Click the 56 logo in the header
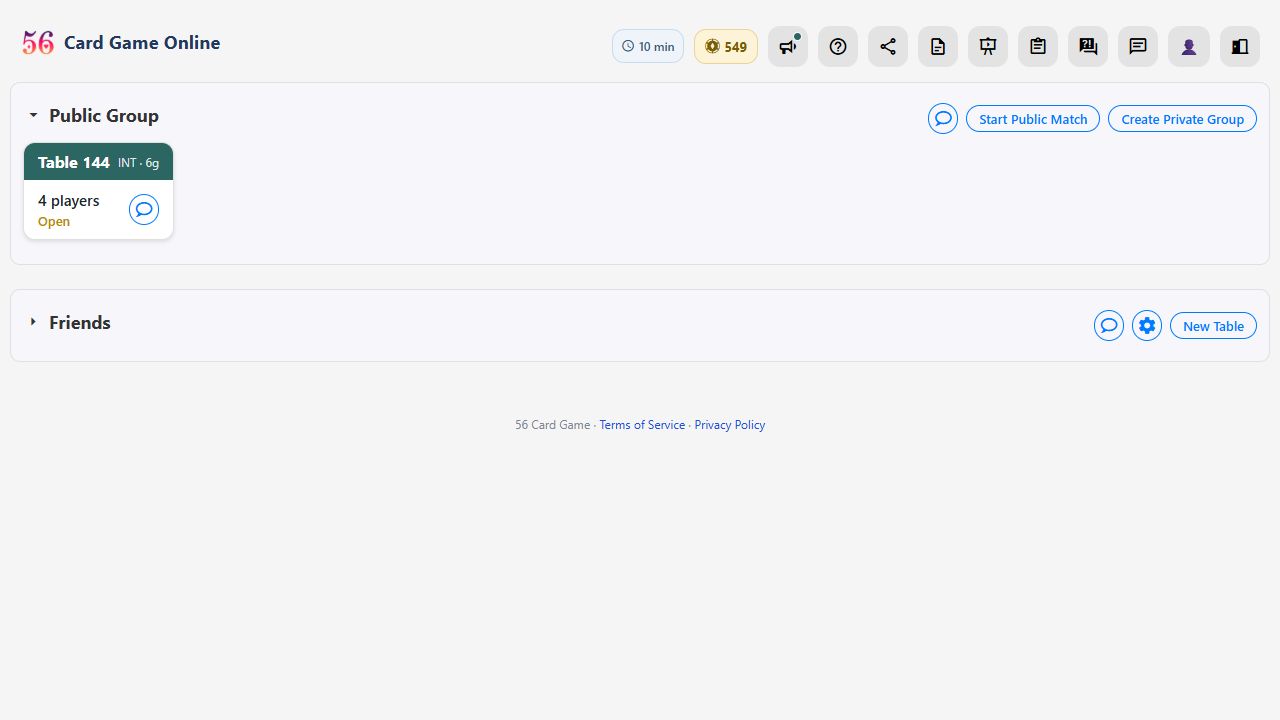The image size is (1280, 720). (38, 43)
